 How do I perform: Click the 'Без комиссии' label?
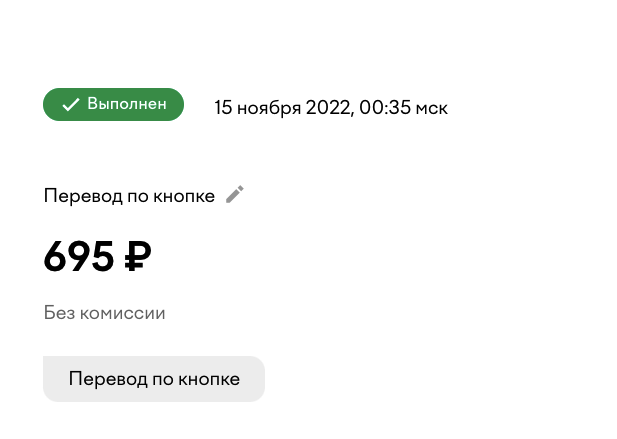coord(104,313)
